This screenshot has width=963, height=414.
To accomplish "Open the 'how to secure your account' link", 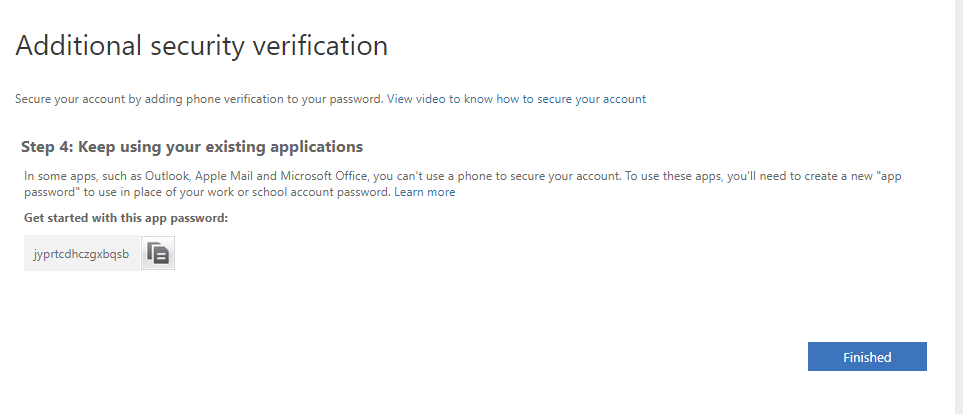I will tap(571, 99).
